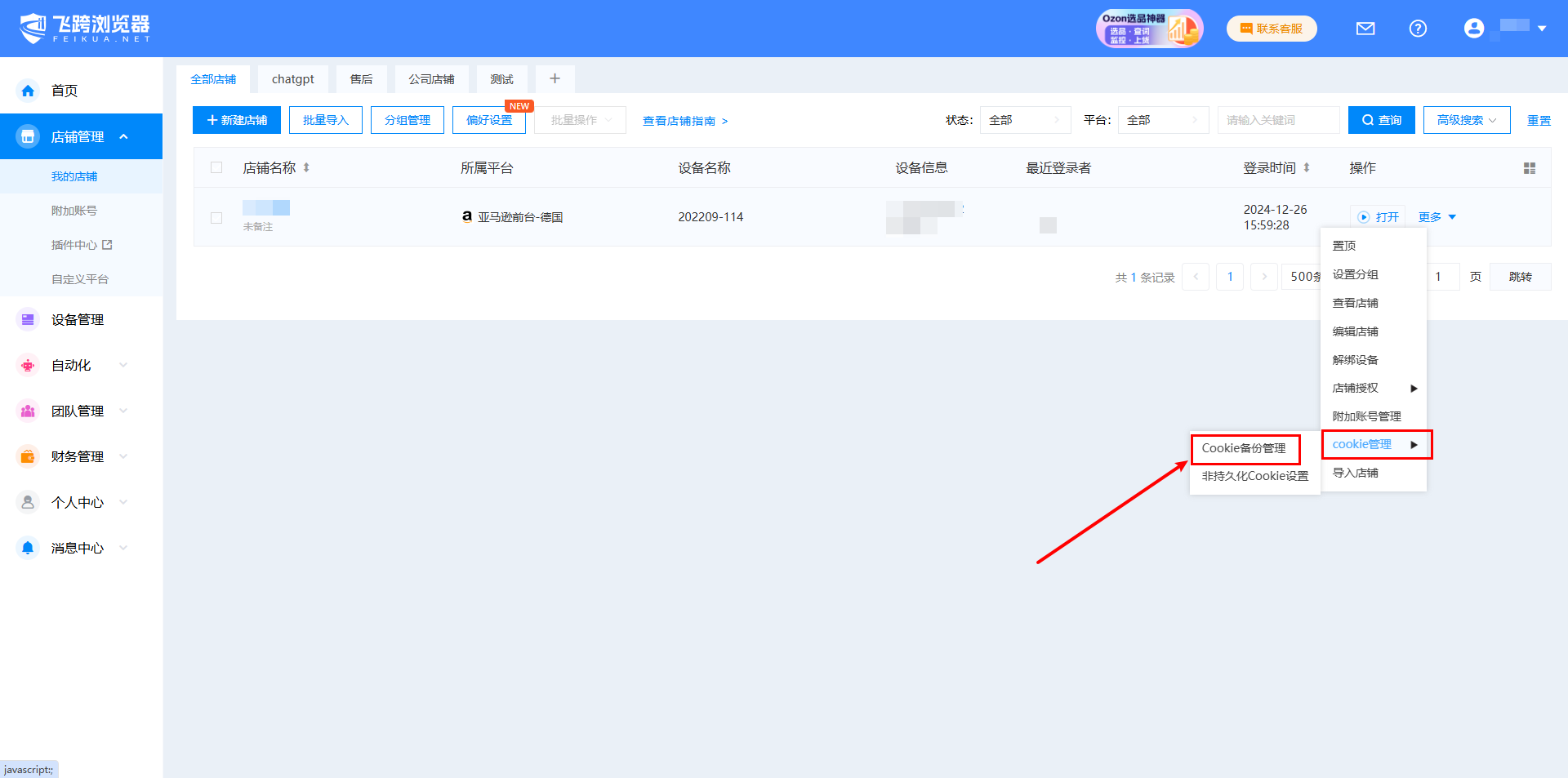
Task: Open the help question mark icon
Action: (1418, 29)
